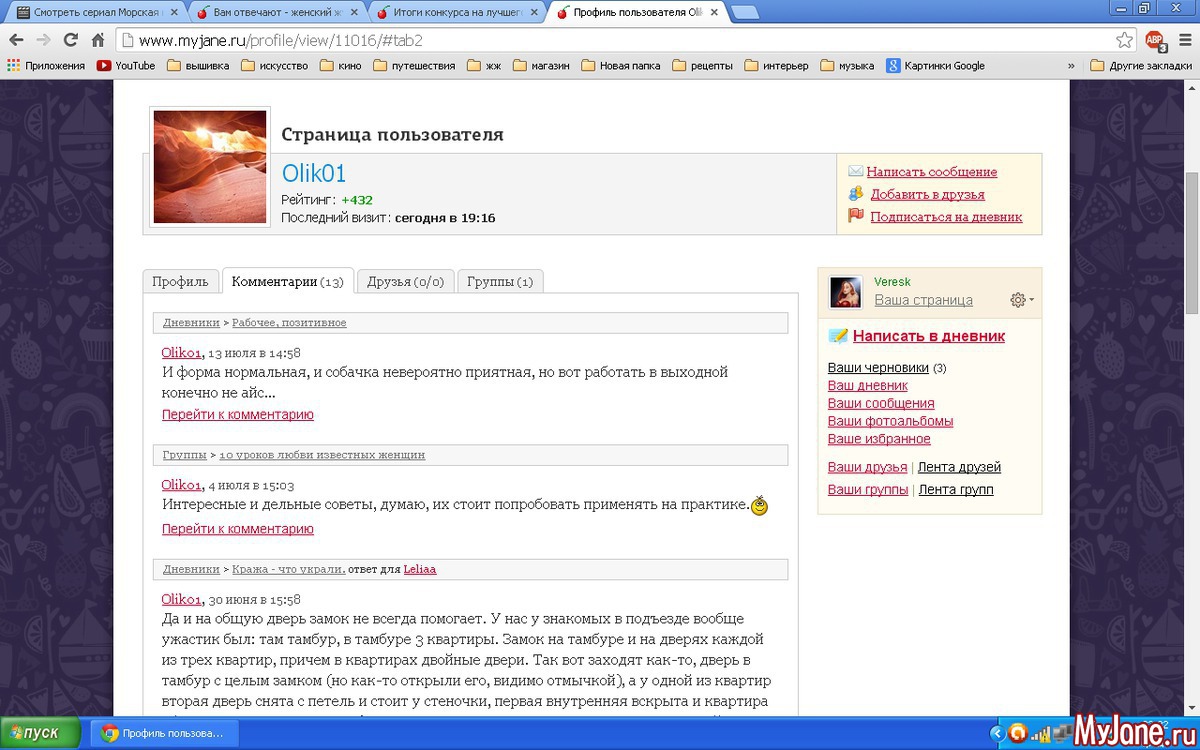Open the Написать в дневник link

point(928,336)
